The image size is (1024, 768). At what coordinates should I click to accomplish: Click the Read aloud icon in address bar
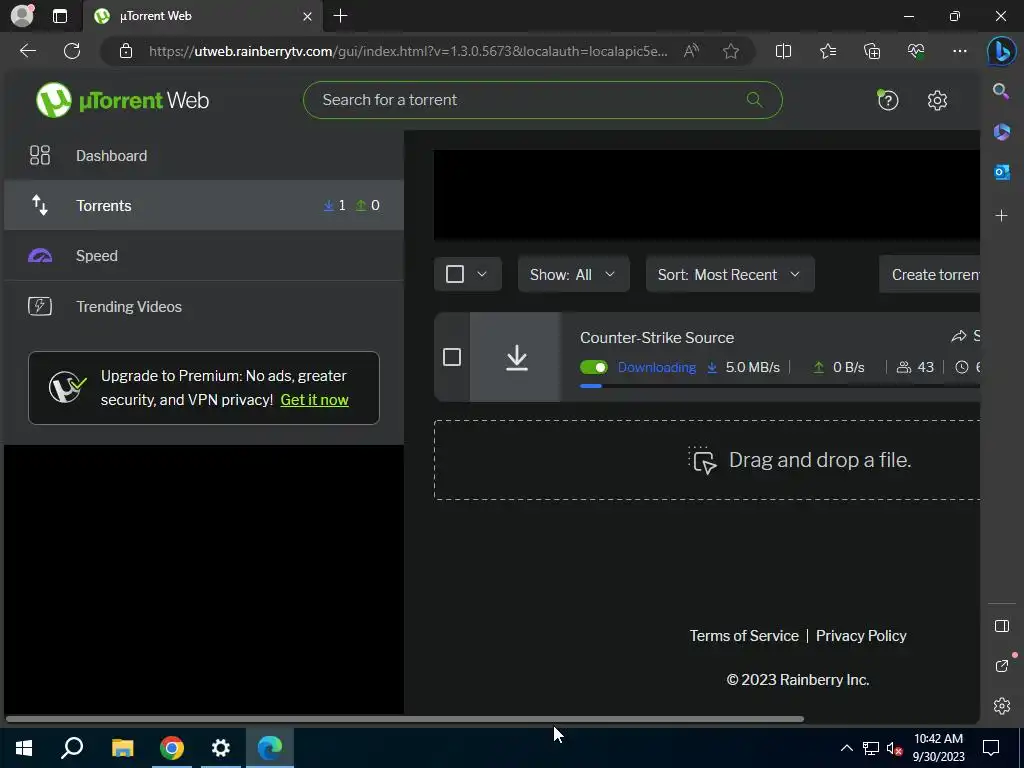click(691, 51)
